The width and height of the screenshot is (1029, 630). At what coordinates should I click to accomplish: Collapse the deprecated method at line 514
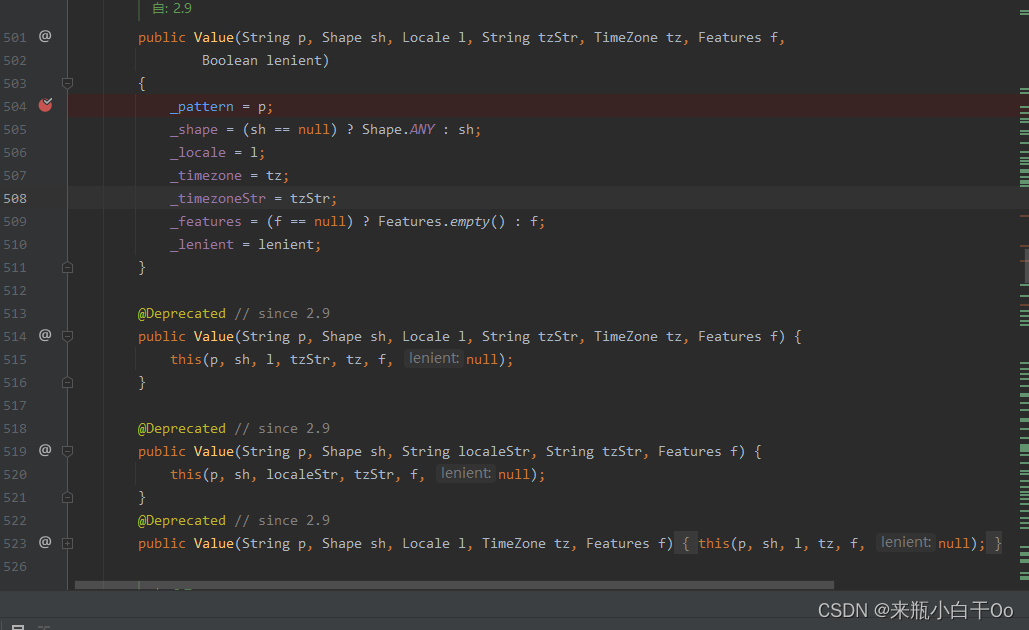coord(67,335)
